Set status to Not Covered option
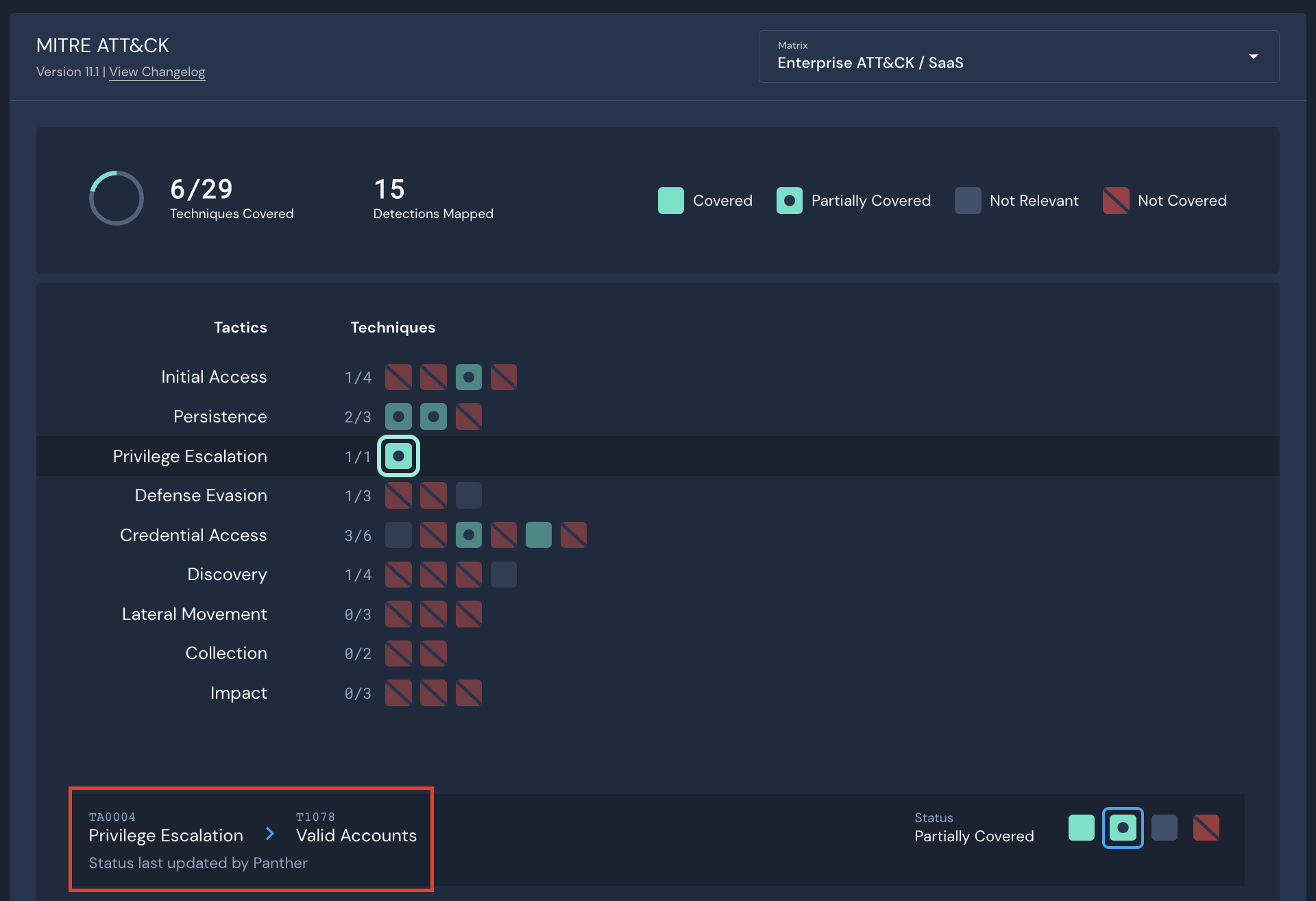This screenshot has height=901, width=1316. coord(1206,828)
